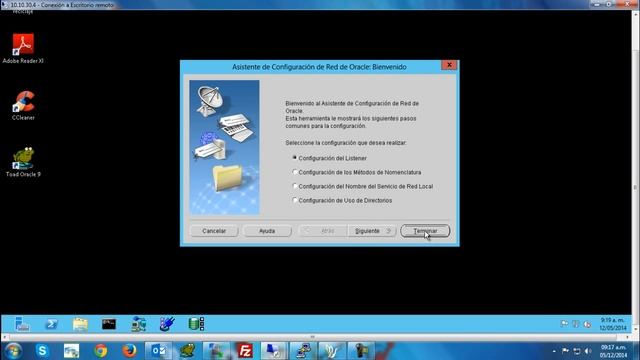This screenshot has height=360, width=640.
Task: Open Server Manager in remote taskbar
Action: 22,324
